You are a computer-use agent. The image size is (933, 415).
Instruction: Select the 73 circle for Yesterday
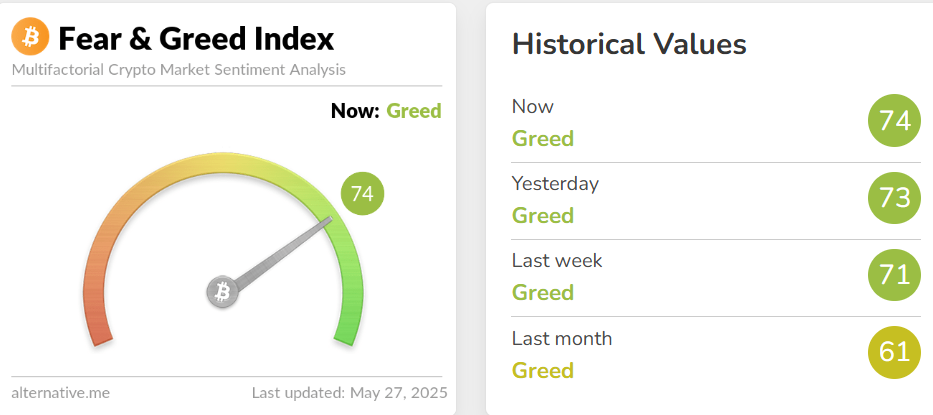point(894,198)
